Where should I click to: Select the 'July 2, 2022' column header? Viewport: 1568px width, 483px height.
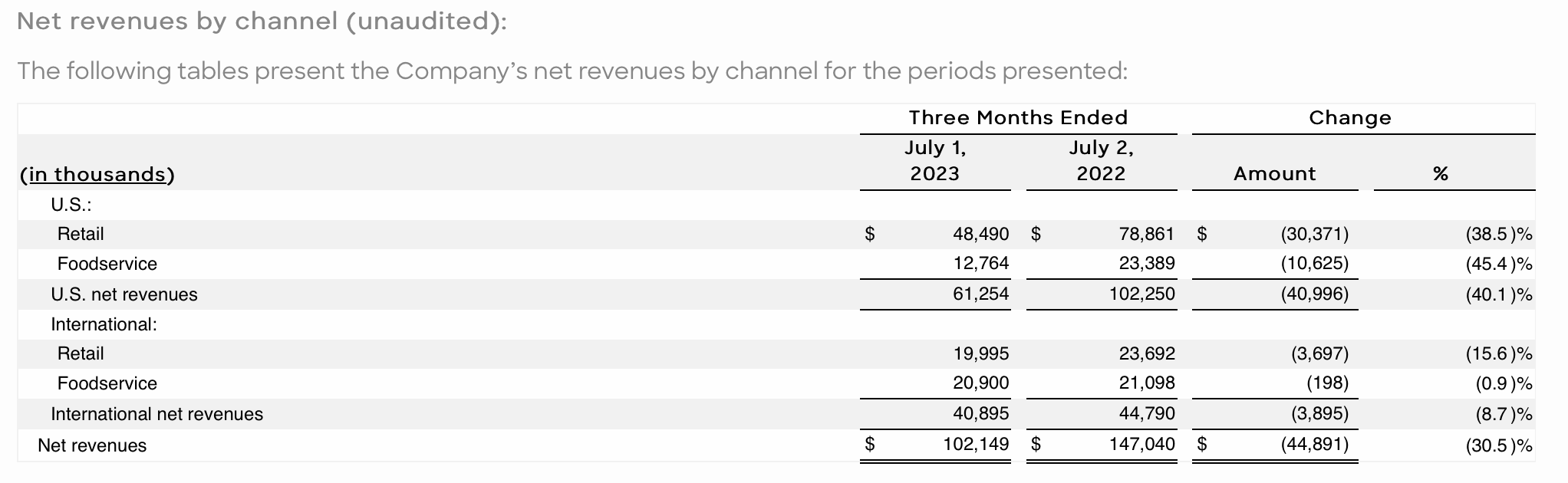(x=1101, y=161)
